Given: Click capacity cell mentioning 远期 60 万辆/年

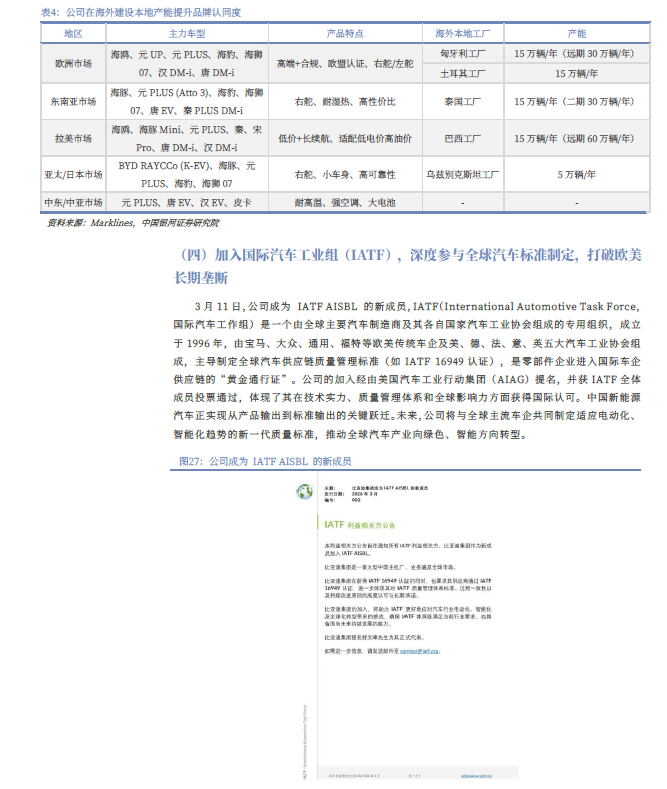Looking at the screenshot, I should click(577, 138).
